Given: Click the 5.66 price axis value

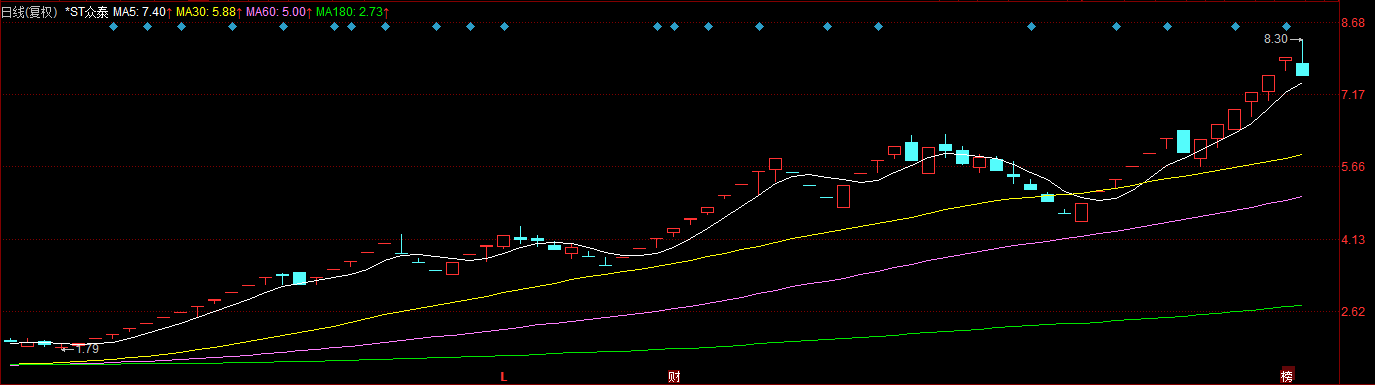Looking at the screenshot, I should [x=1353, y=167].
